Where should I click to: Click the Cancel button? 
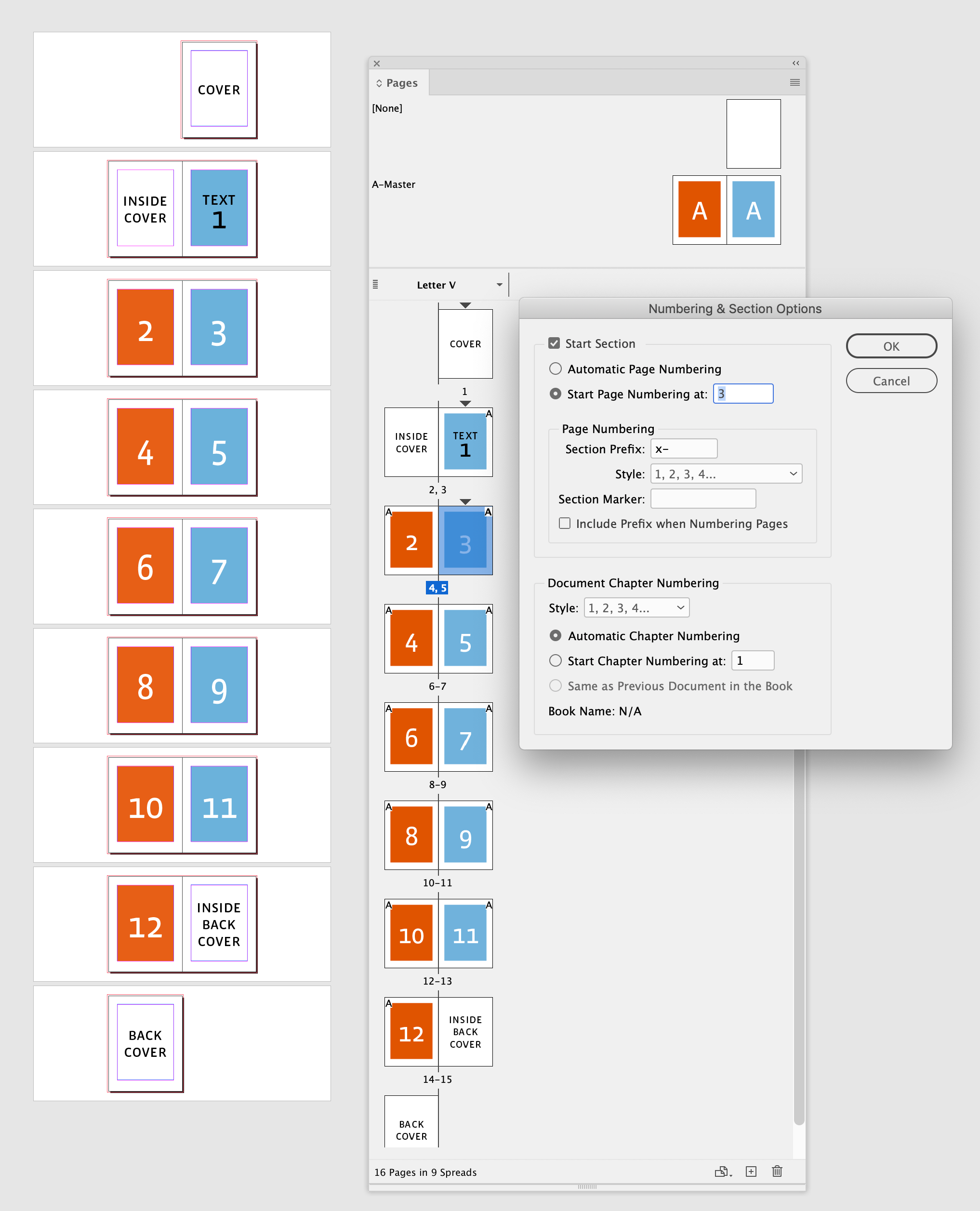click(891, 381)
